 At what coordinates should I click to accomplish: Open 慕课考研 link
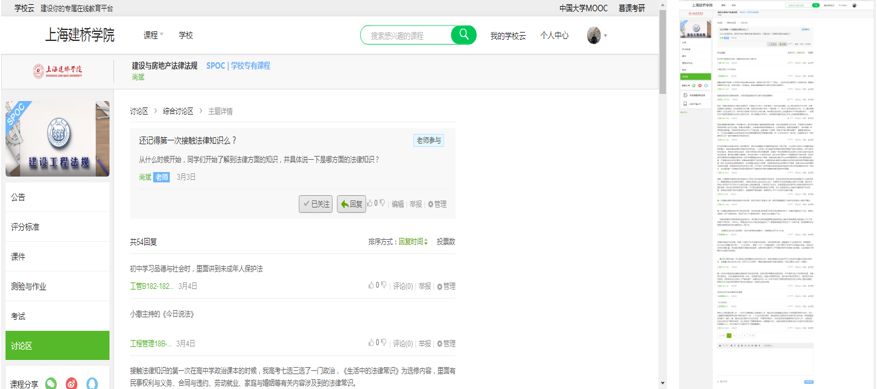(631, 8)
